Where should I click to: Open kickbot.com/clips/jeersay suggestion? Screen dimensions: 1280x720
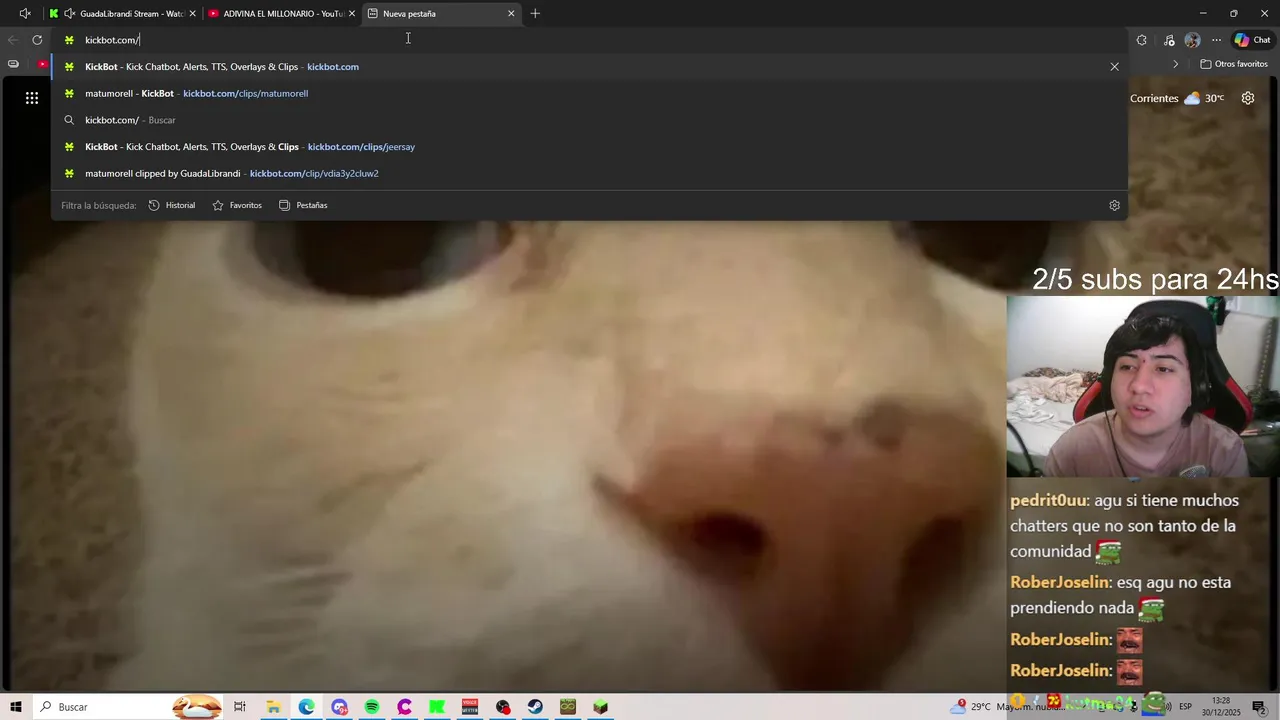[590, 147]
